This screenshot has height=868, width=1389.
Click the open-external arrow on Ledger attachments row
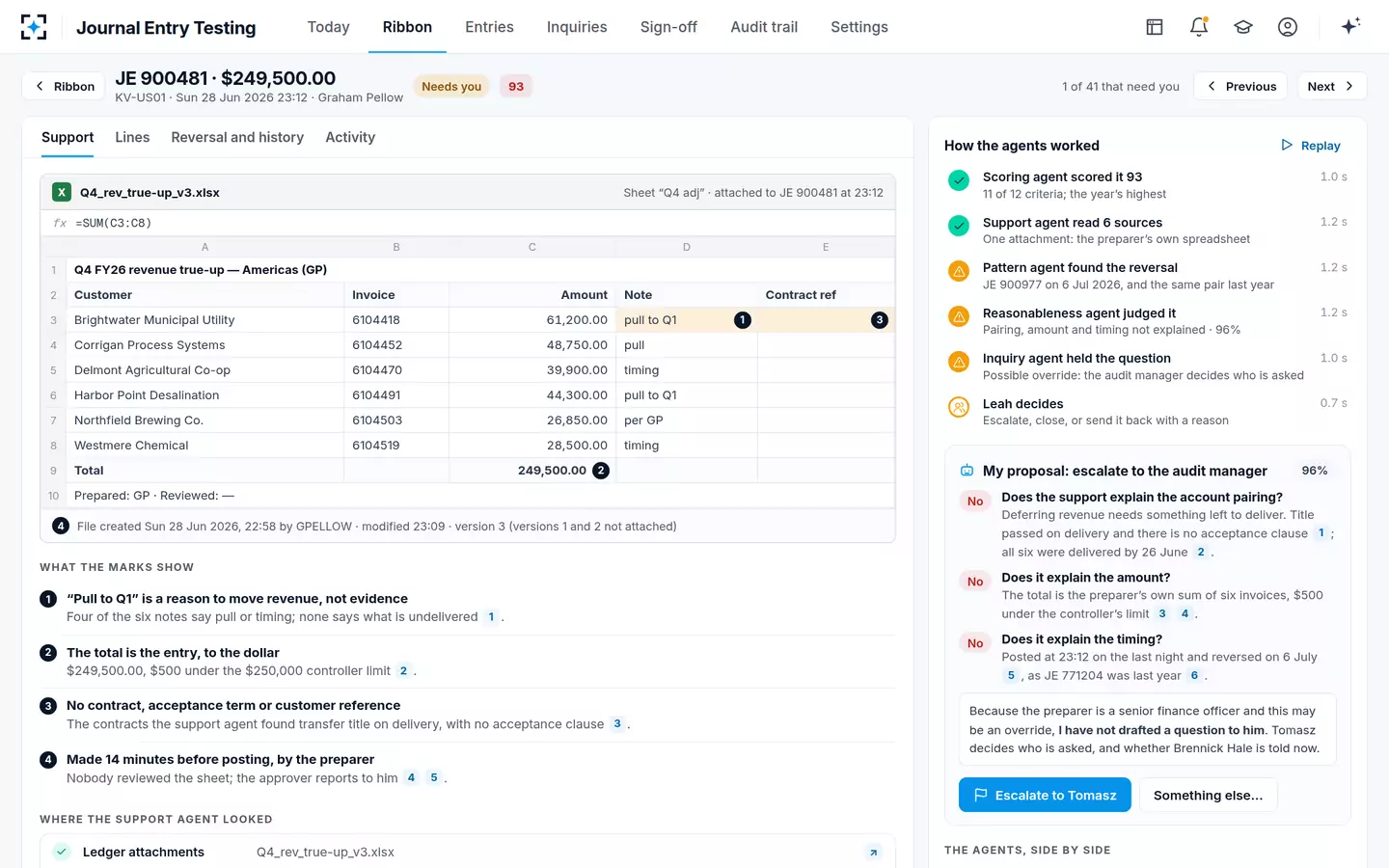click(873, 852)
